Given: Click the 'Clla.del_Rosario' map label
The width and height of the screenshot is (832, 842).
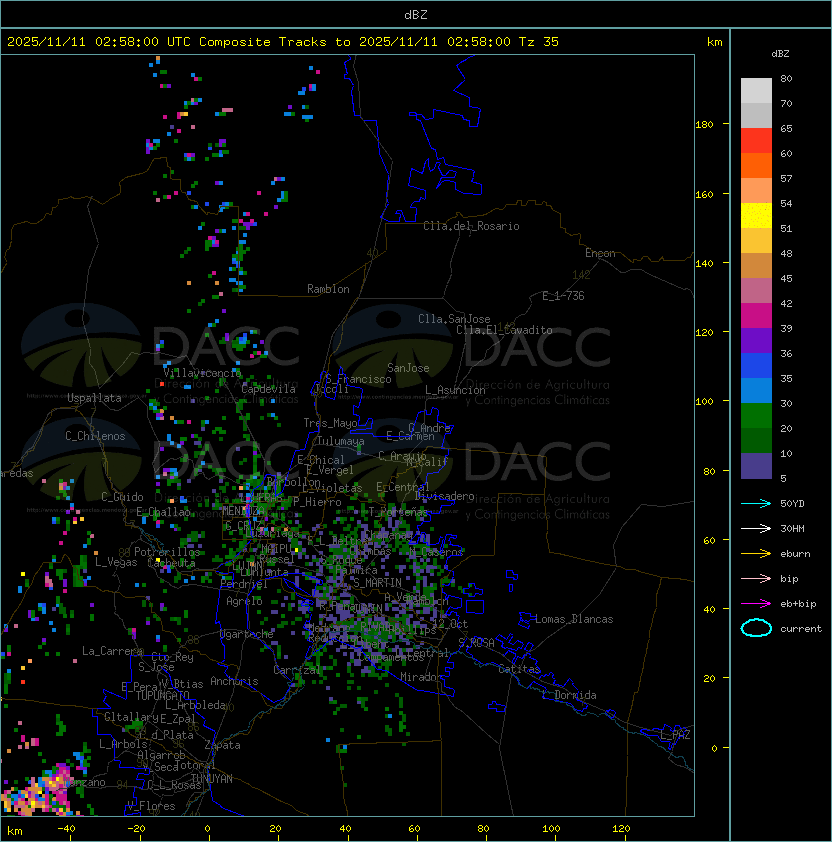Looking at the screenshot, I should [471, 226].
